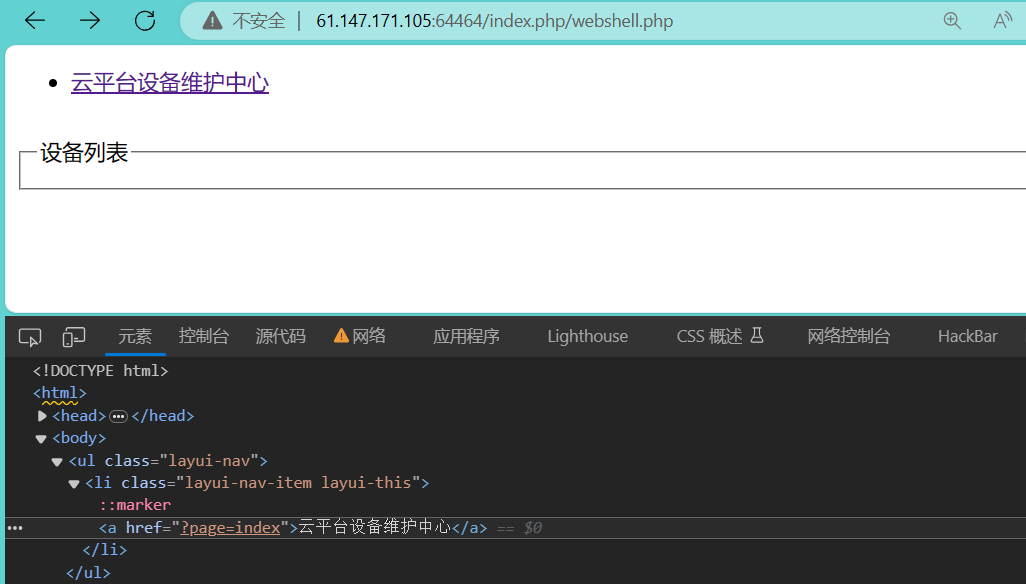
Task: Open the more options ellipsis next to head
Action: [118, 415]
